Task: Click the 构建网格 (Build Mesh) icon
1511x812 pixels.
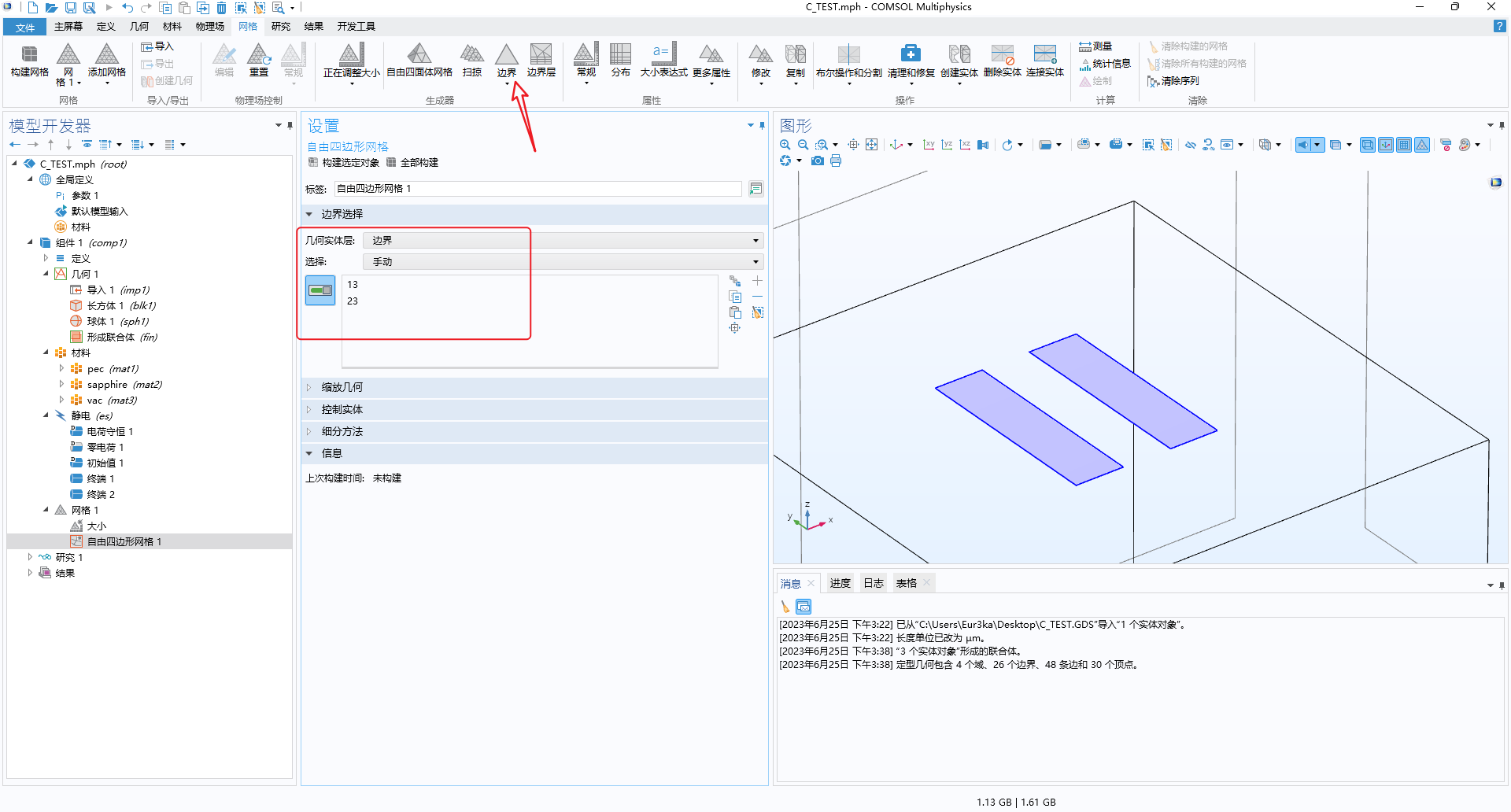Action: tap(29, 60)
